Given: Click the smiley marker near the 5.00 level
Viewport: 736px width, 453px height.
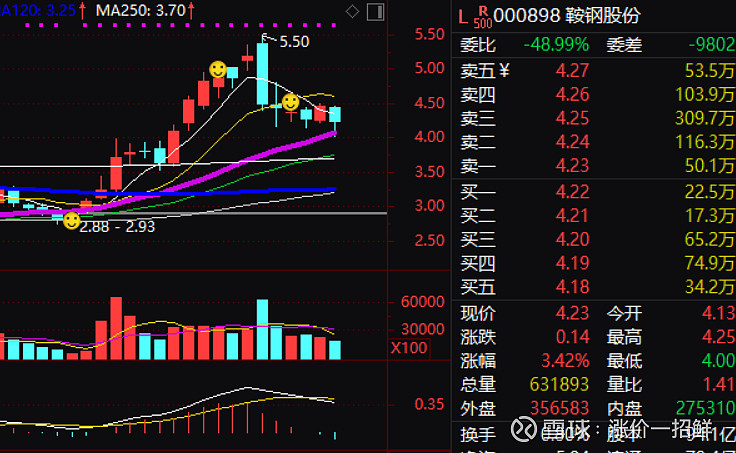Looking at the screenshot, I should click(218, 69).
